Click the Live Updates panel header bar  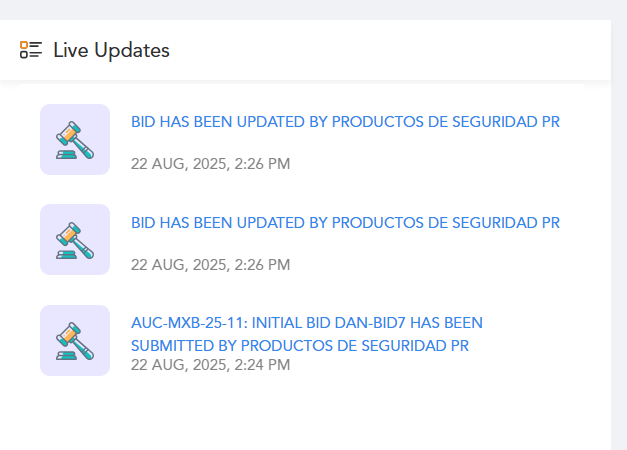306,50
